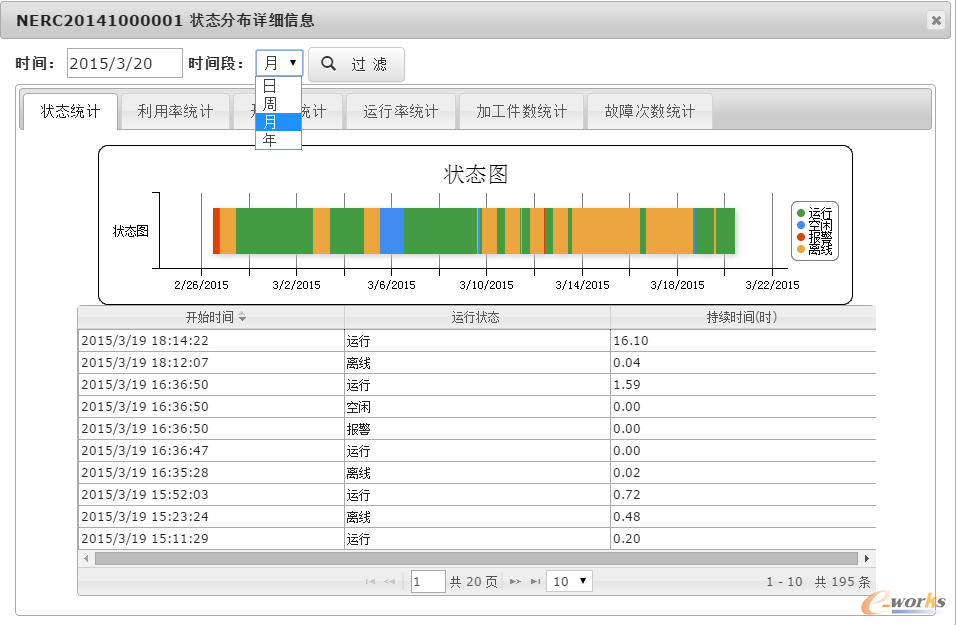Image resolution: width=956 pixels, height=625 pixels.
Task: Focus the 时间 date input field
Action: [x=124, y=63]
